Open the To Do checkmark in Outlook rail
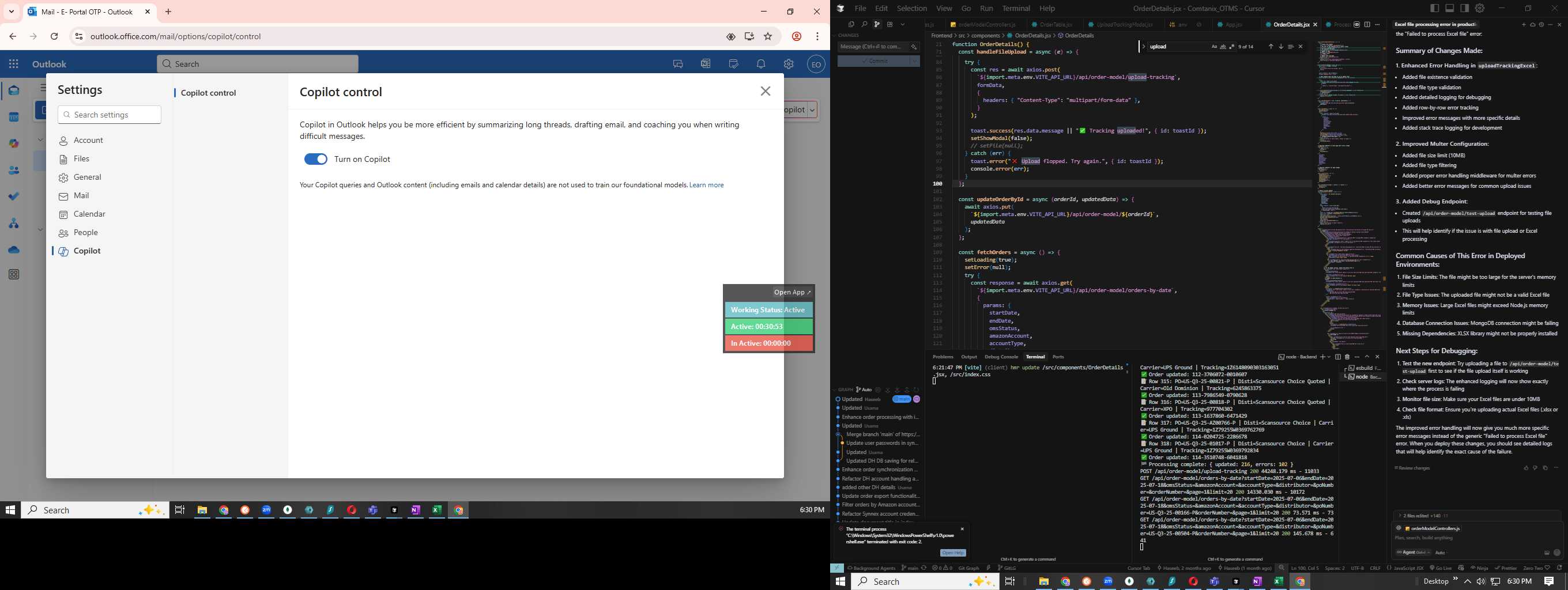Viewport: 1568px width, 590px height. coord(14,196)
